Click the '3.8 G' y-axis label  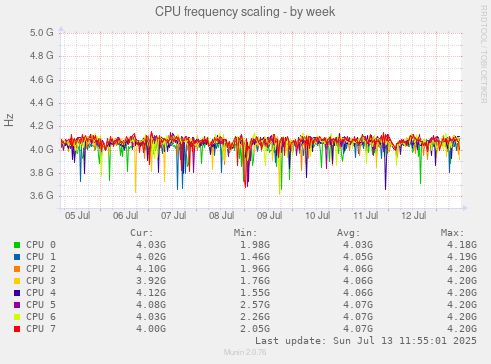point(41,172)
